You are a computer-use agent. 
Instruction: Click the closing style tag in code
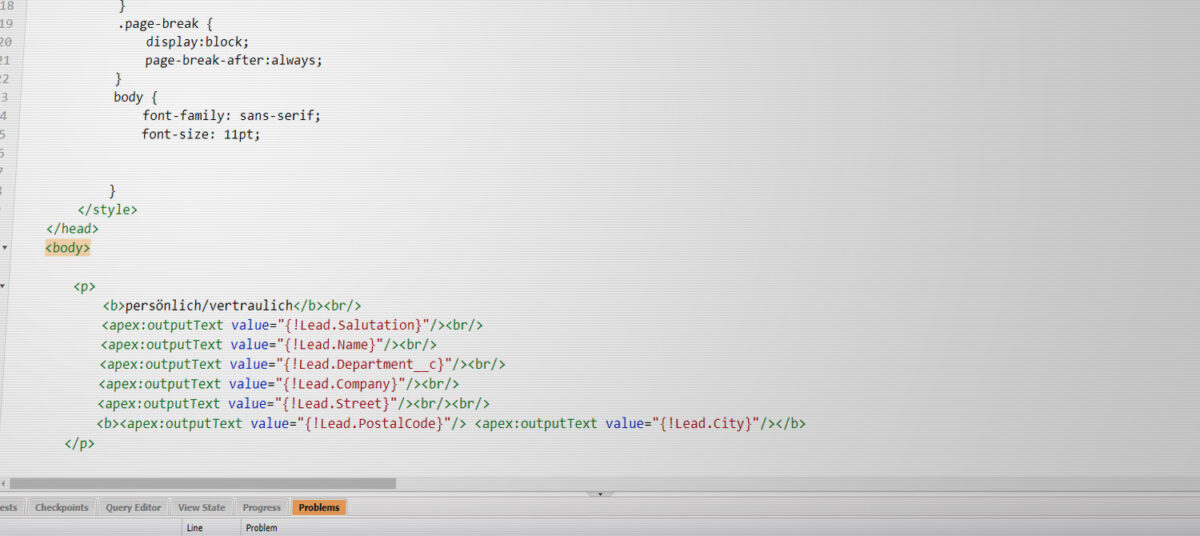(x=107, y=209)
